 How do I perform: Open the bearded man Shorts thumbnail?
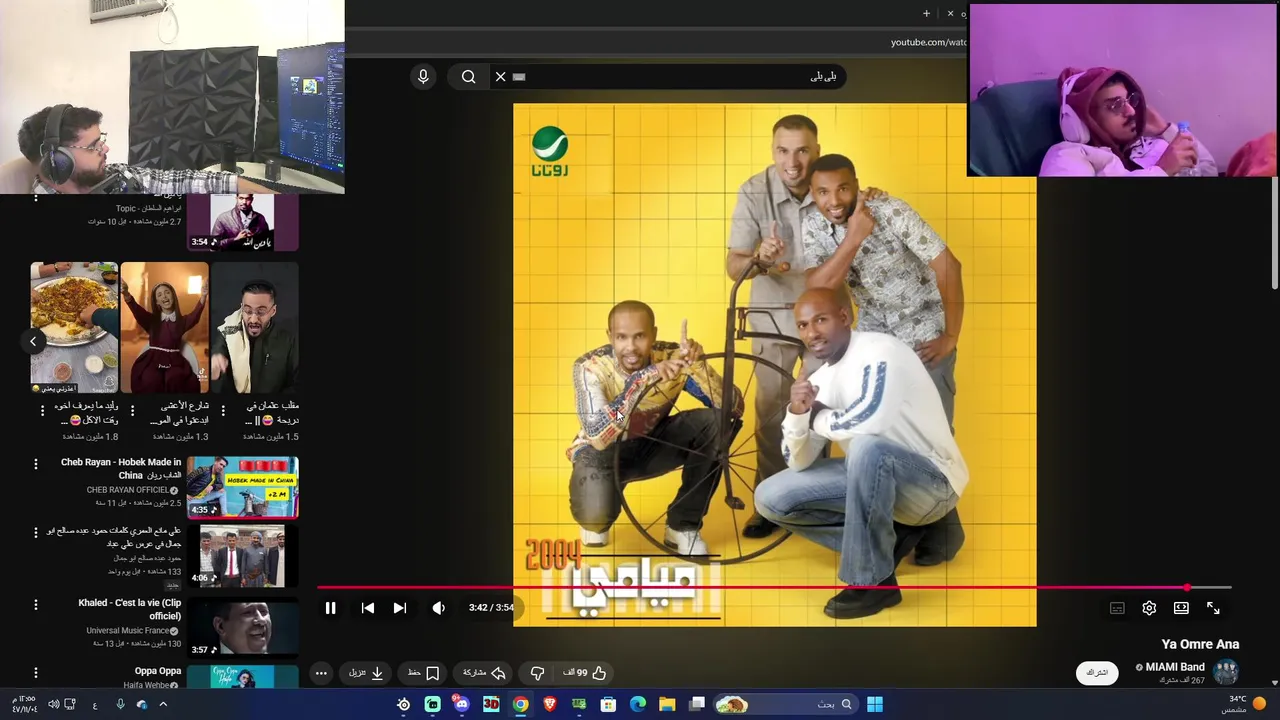pos(255,328)
